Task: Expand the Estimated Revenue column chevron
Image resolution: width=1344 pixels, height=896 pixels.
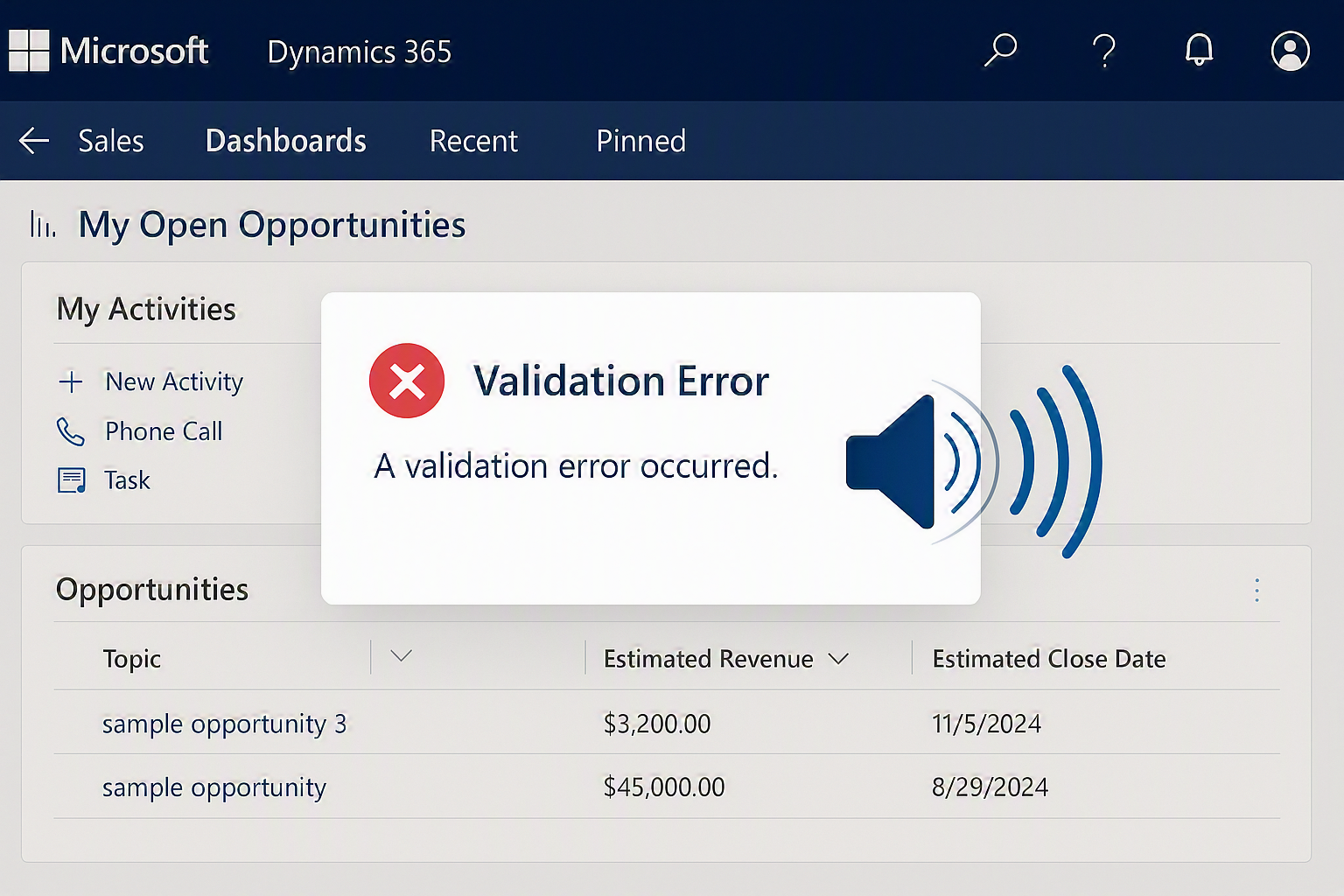Action: coord(838,659)
